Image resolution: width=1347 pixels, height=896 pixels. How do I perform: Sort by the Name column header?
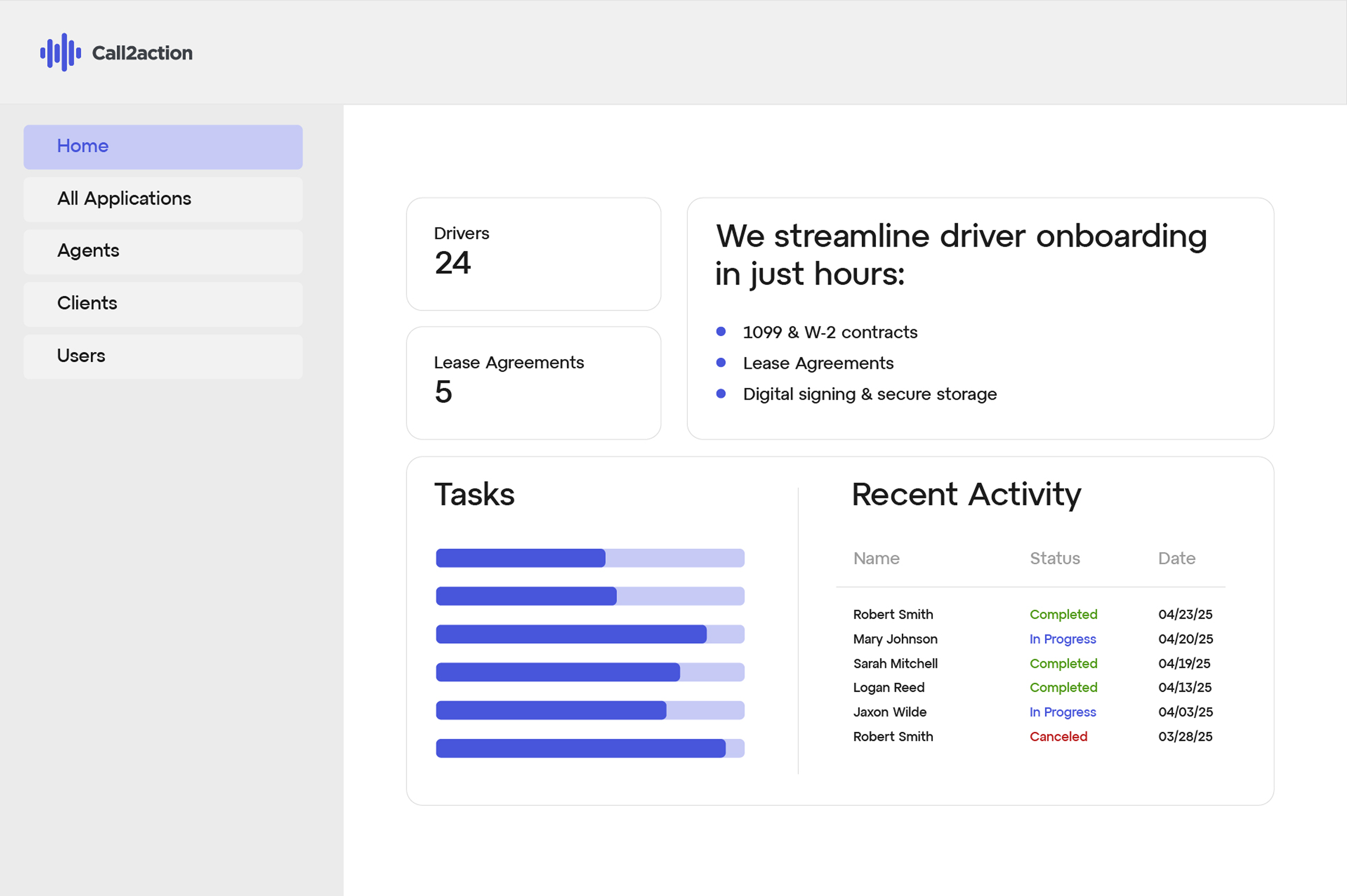[876, 558]
